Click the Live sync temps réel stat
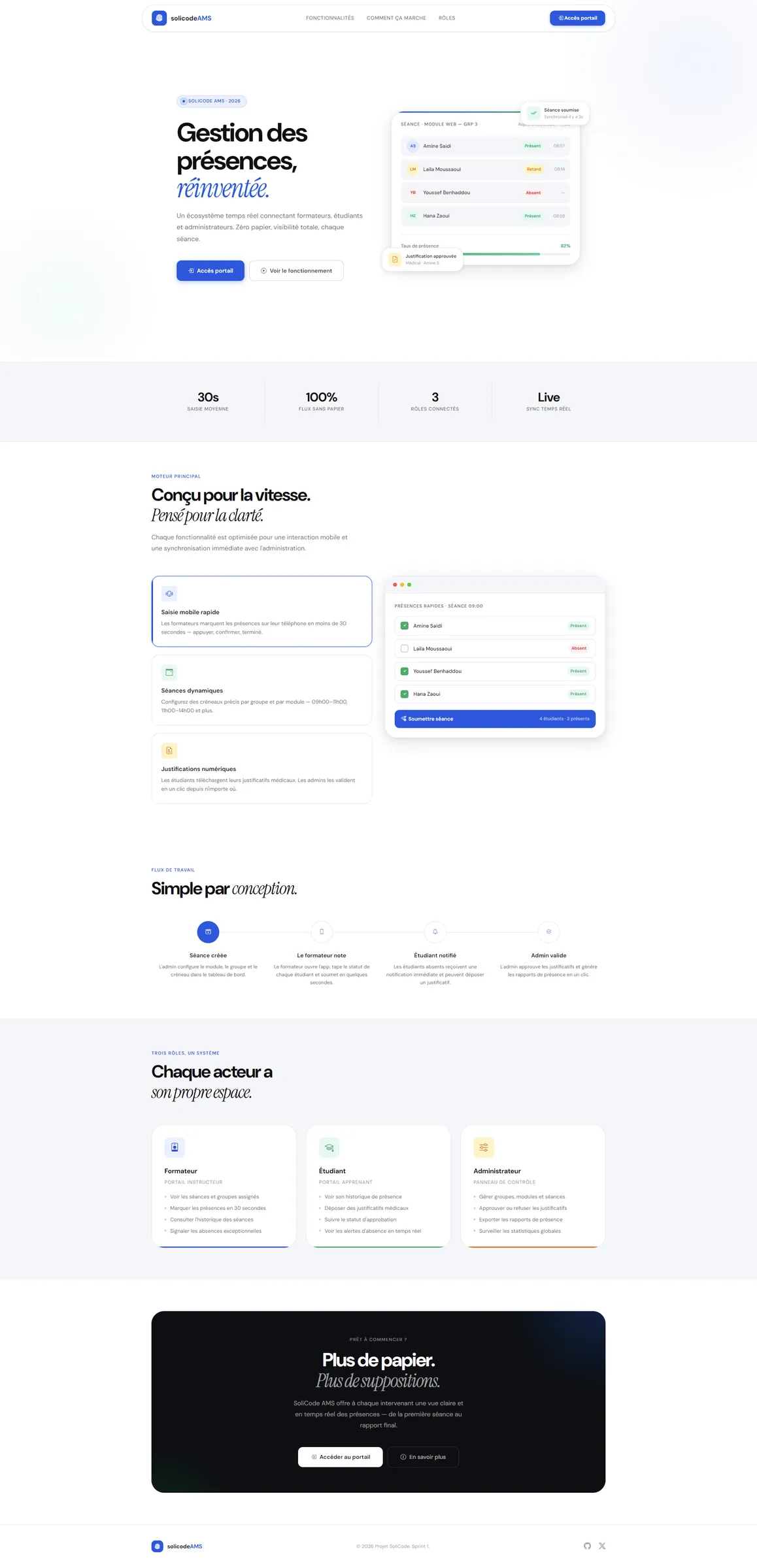The width and height of the screenshot is (757, 1568). (x=548, y=401)
